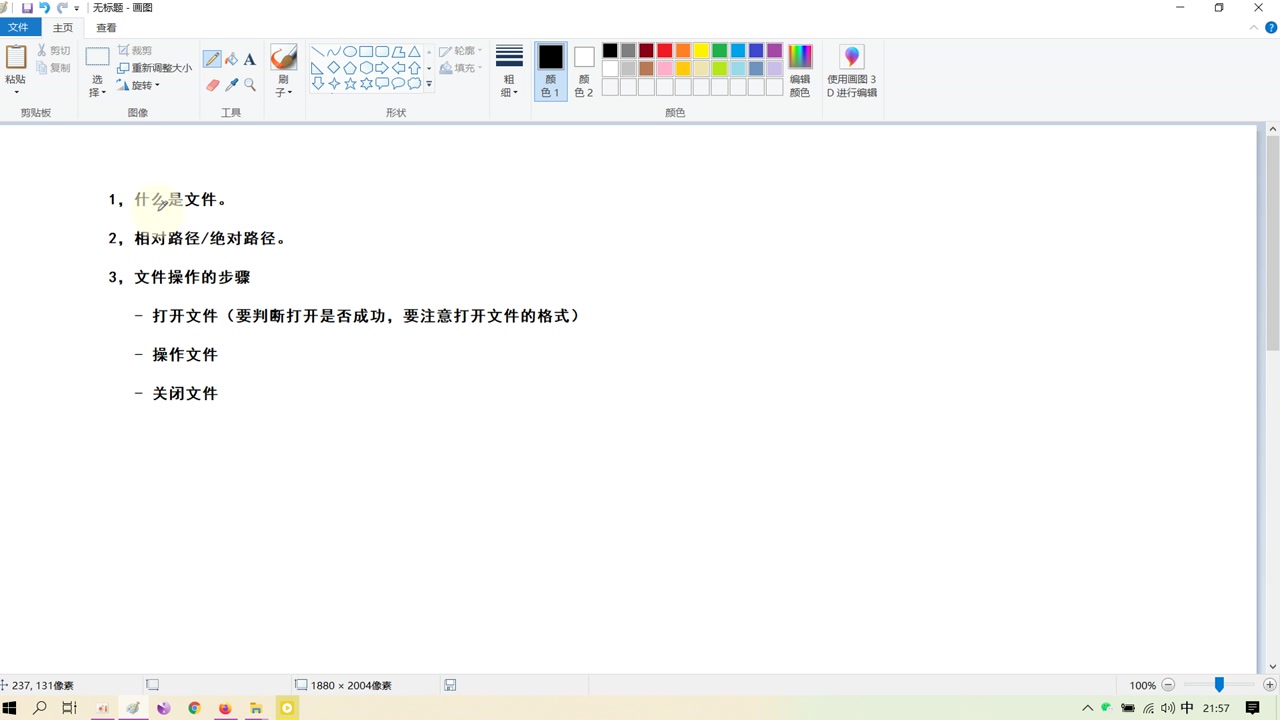
Task: Choose the rectangle shape
Action: point(366,52)
